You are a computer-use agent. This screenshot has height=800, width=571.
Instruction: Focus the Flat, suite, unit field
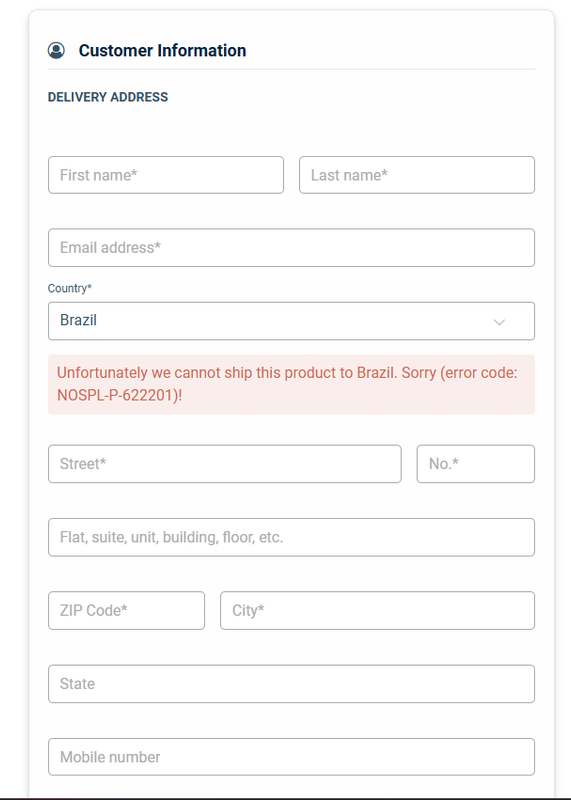(x=291, y=537)
